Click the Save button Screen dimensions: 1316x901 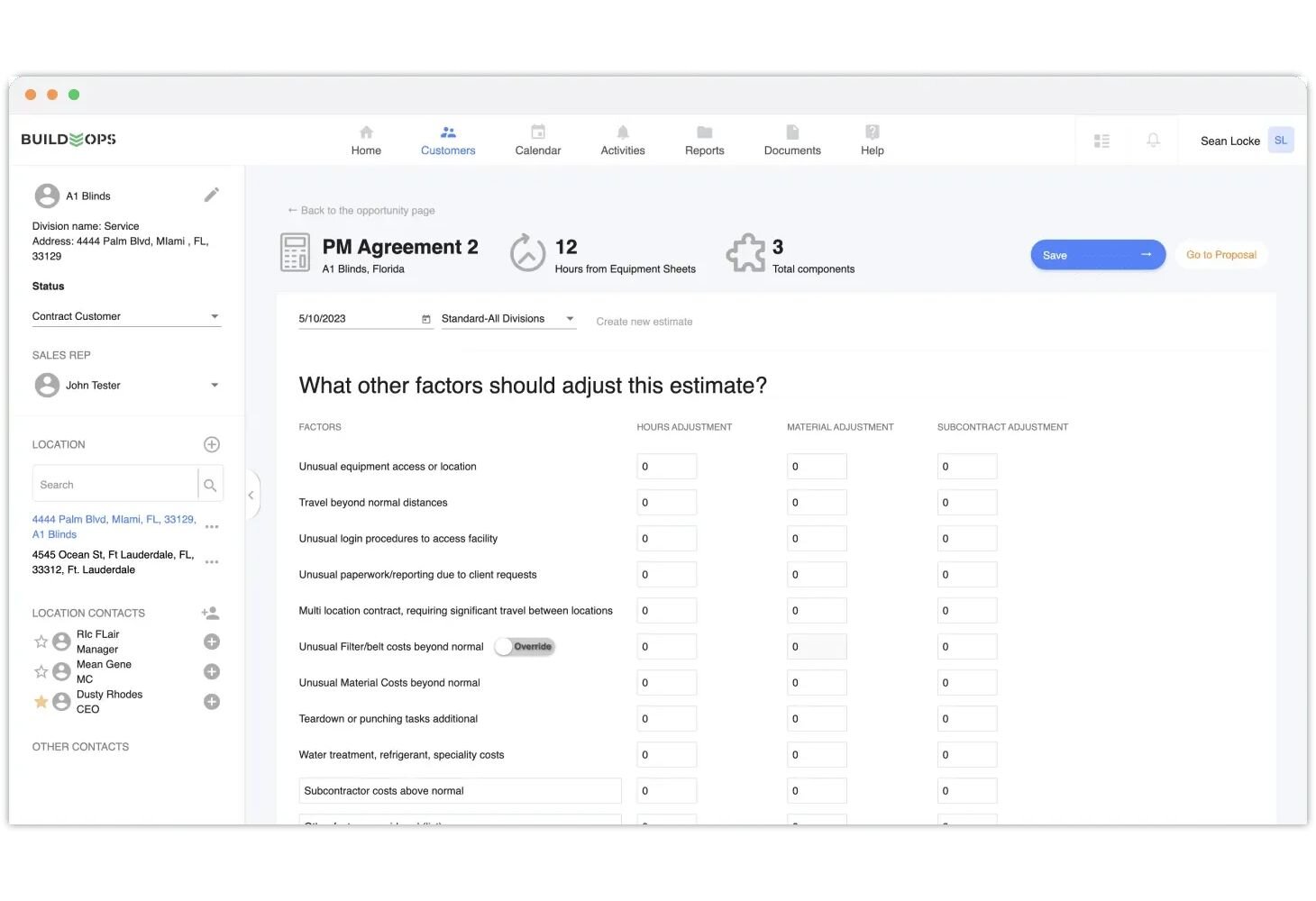1098,254
